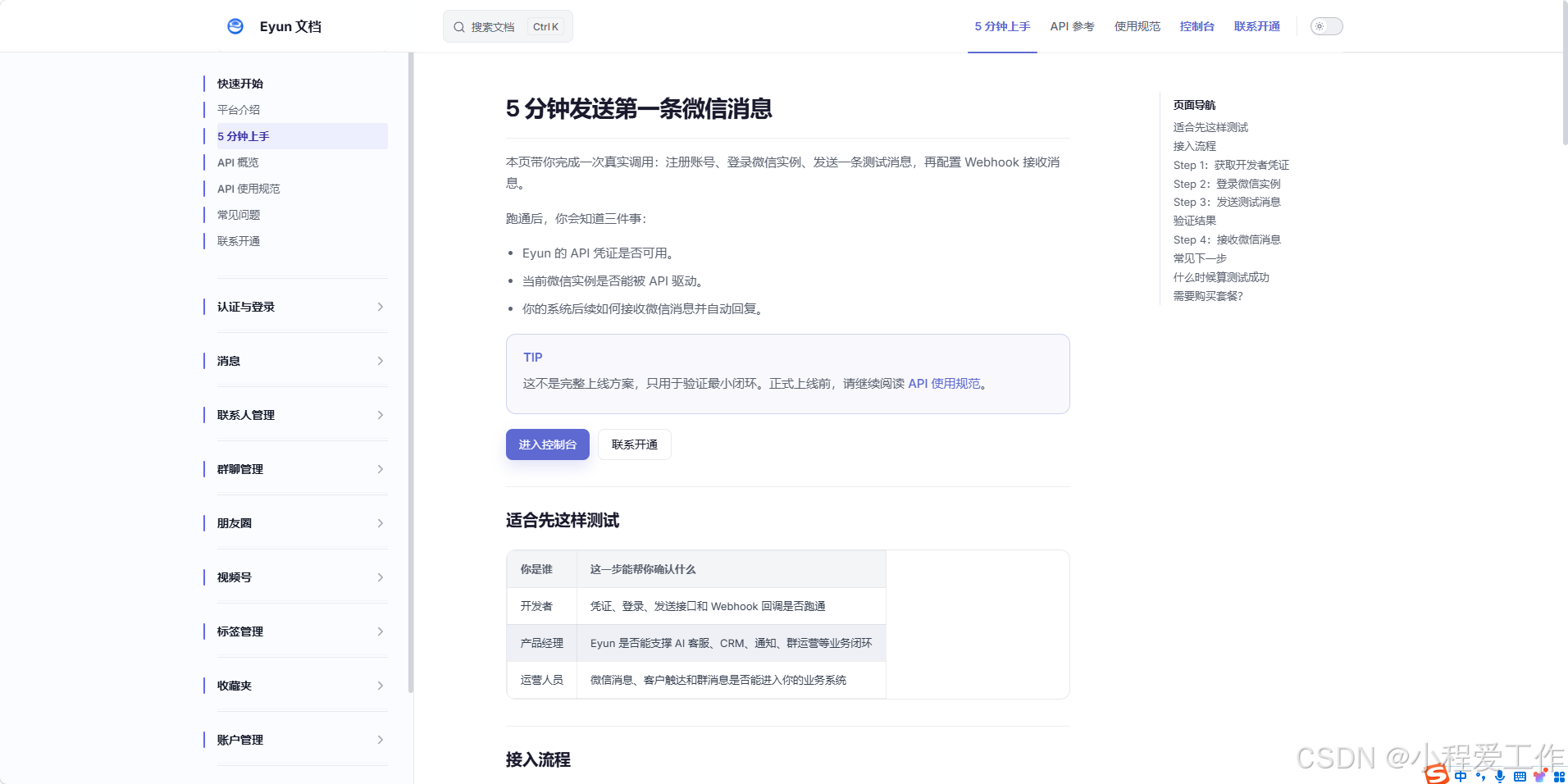1568x784 pixels.
Task: Click the Eyun logo icon in the header
Action: pos(235,26)
